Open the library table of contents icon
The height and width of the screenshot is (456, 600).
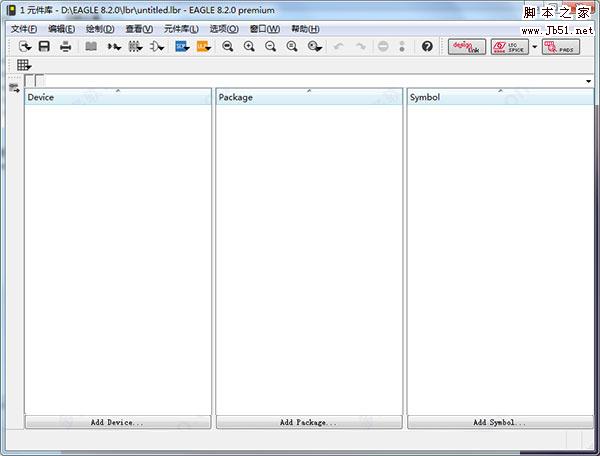[x=91, y=47]
